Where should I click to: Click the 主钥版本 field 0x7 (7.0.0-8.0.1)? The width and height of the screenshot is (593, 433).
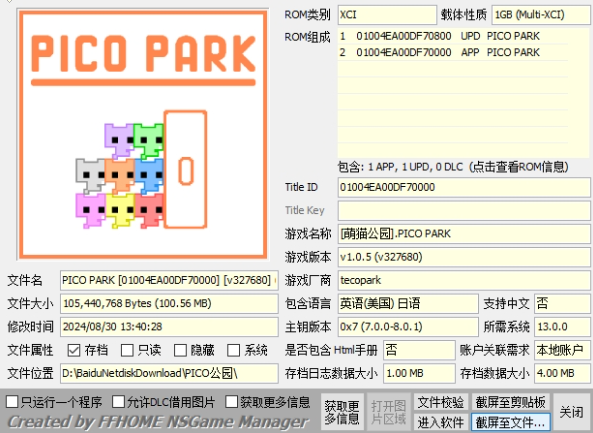point(408,327)
